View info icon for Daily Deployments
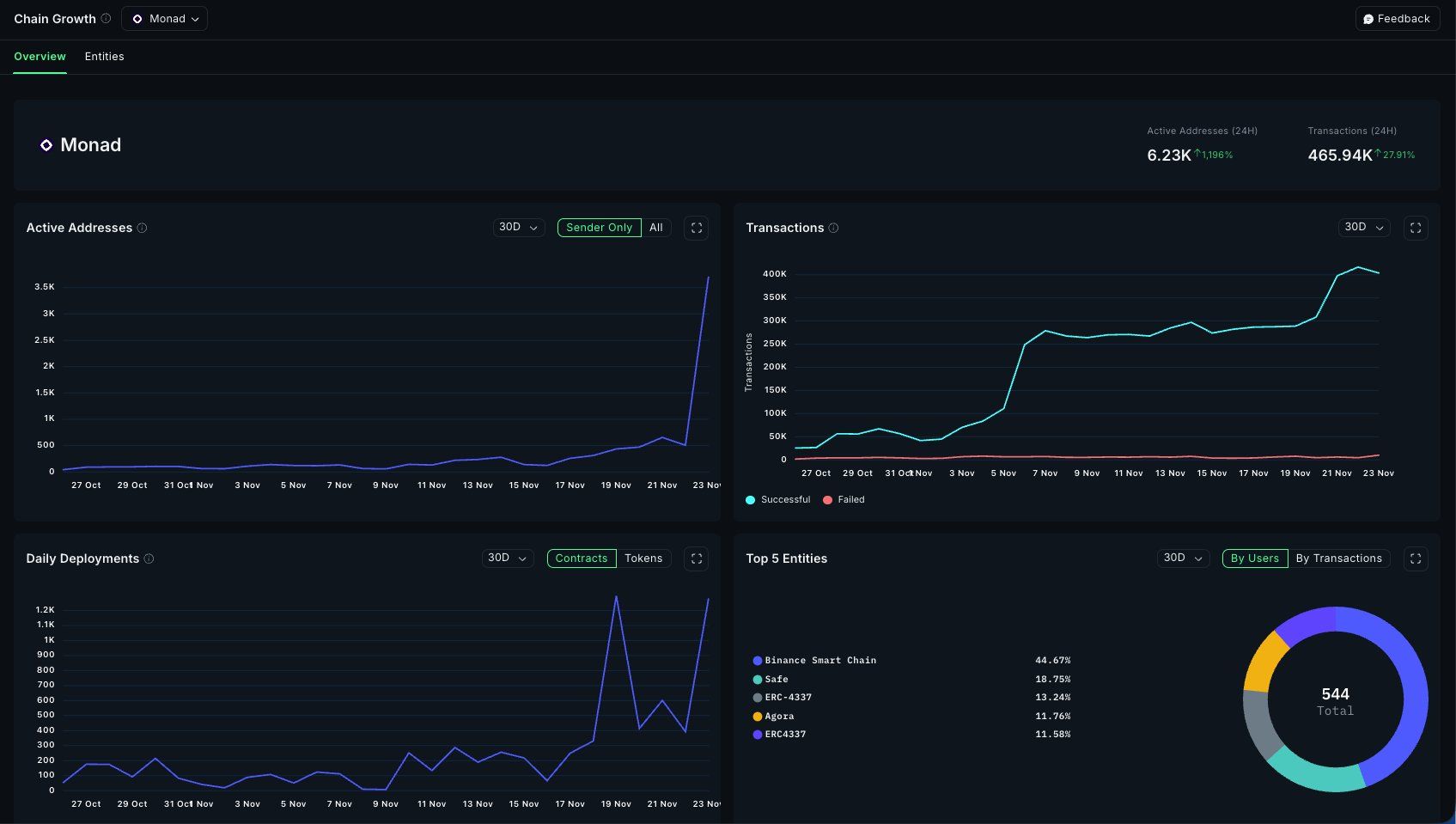 (149, 558)
